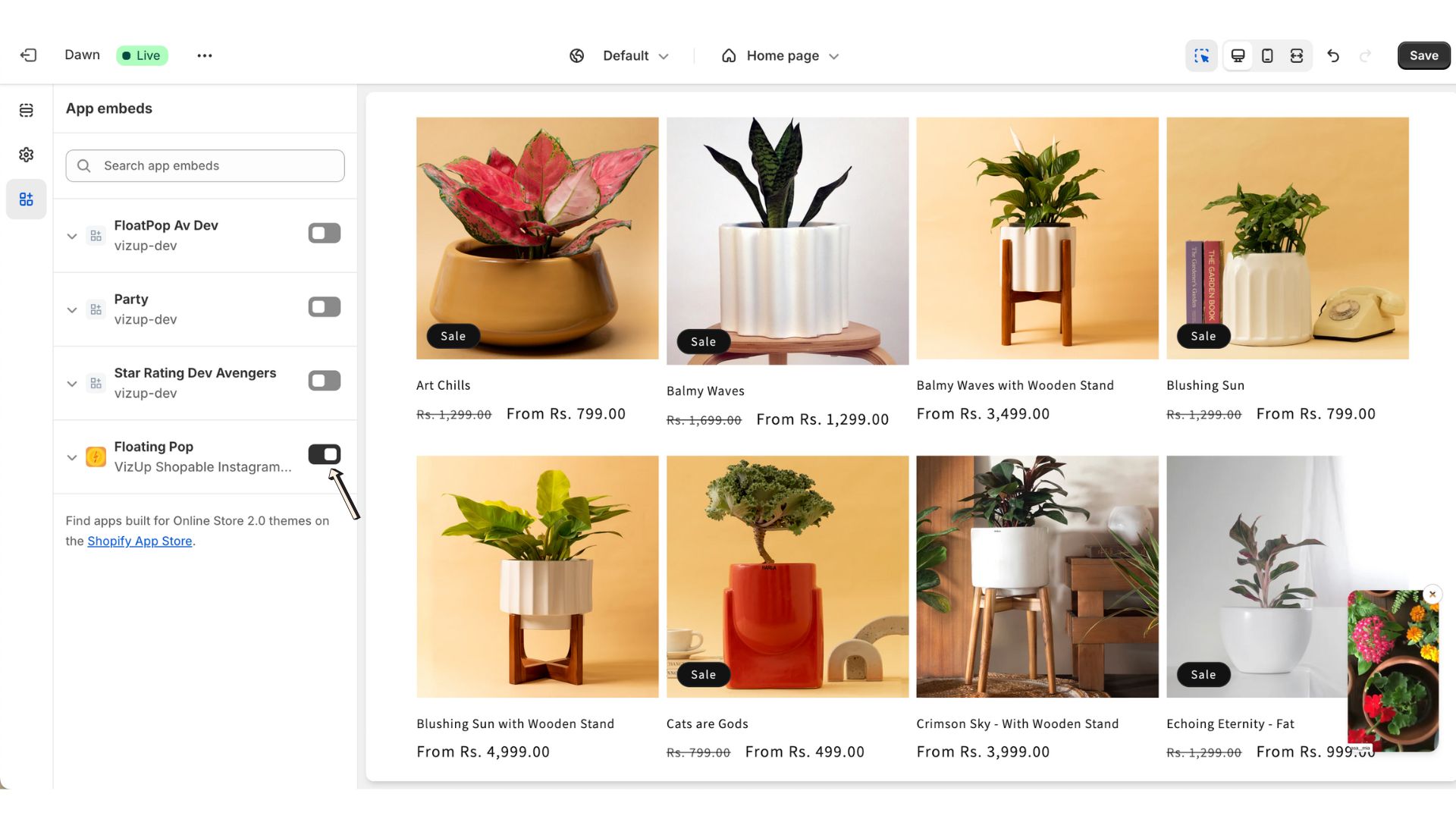Click the tablet preview icon
Viewport: 1456px width, 819px height.
tap(1267, 56)
